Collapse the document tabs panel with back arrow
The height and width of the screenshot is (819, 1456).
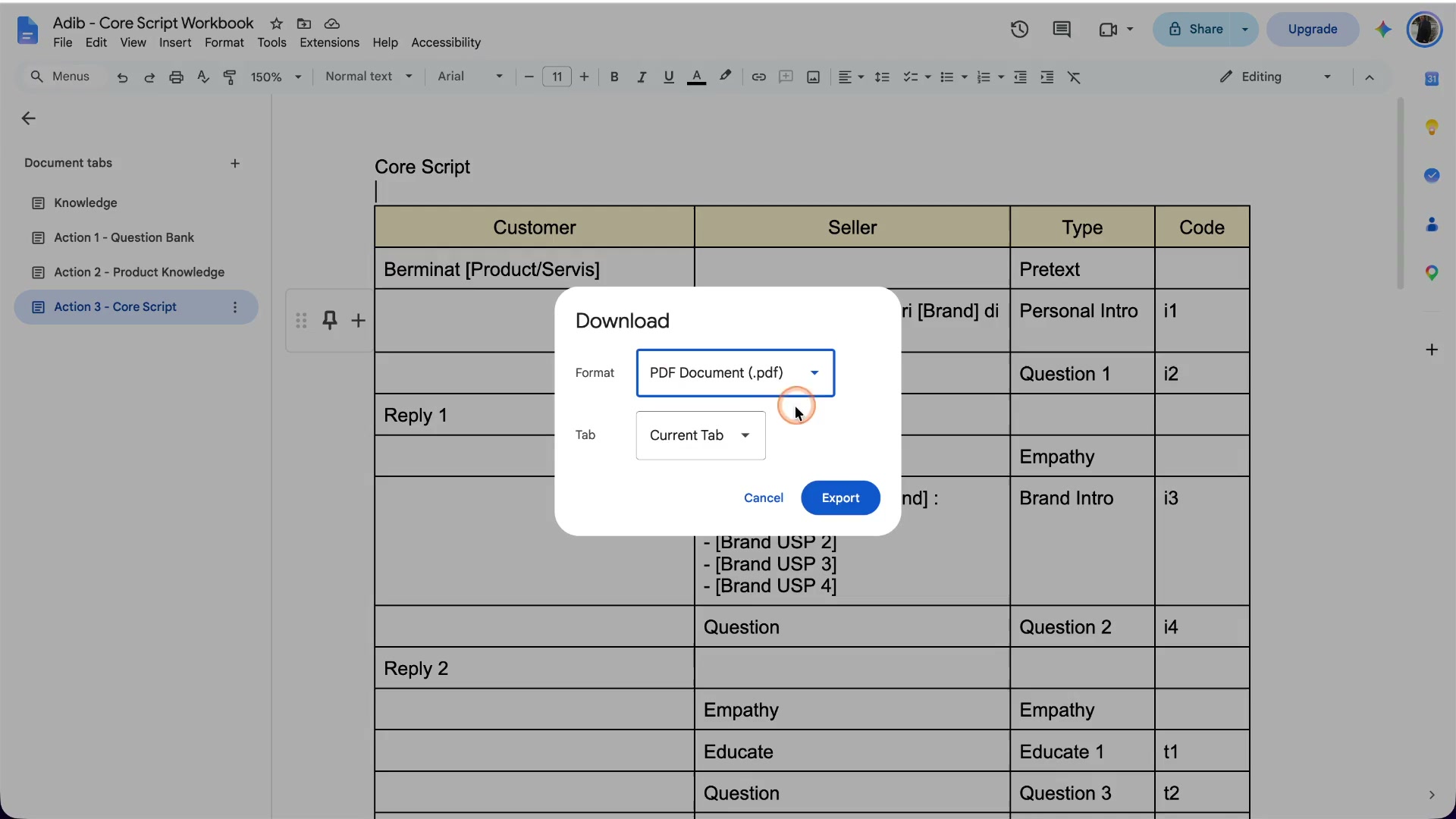pos(29,118)
